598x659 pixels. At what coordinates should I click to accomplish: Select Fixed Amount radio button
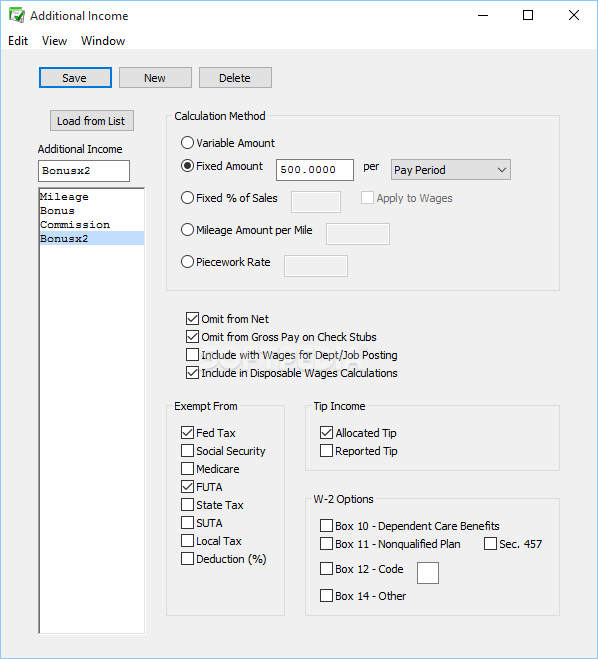187,166
